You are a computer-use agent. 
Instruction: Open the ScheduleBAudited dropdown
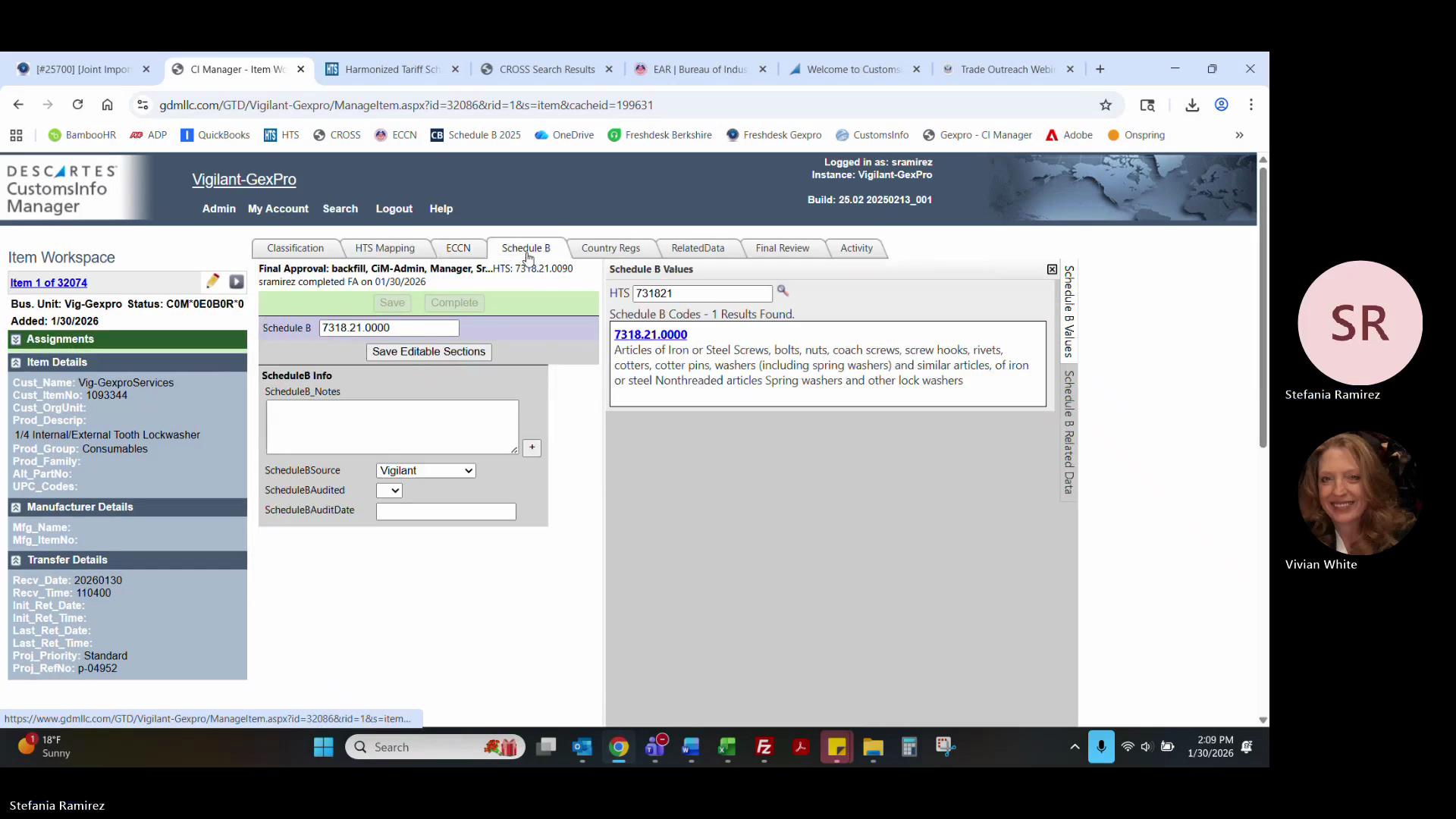point(389,491)
